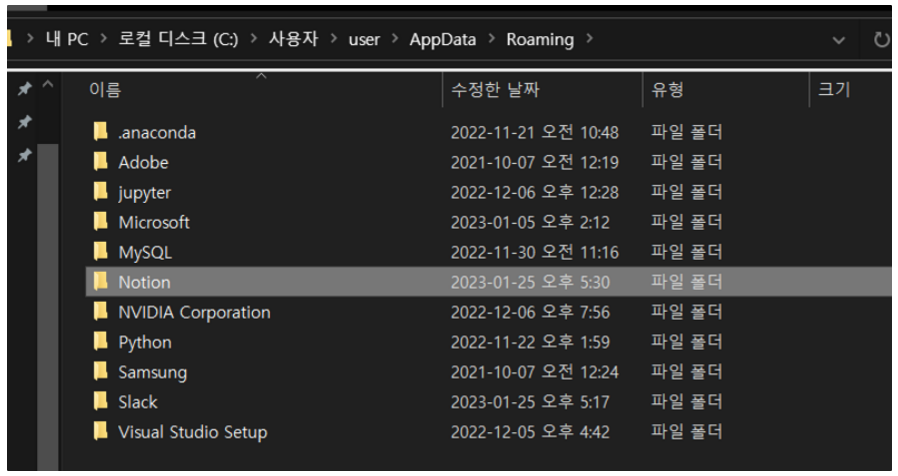
Task: Click date 2023-01-25 오후 5:17
Action: (x=530, y=402)
